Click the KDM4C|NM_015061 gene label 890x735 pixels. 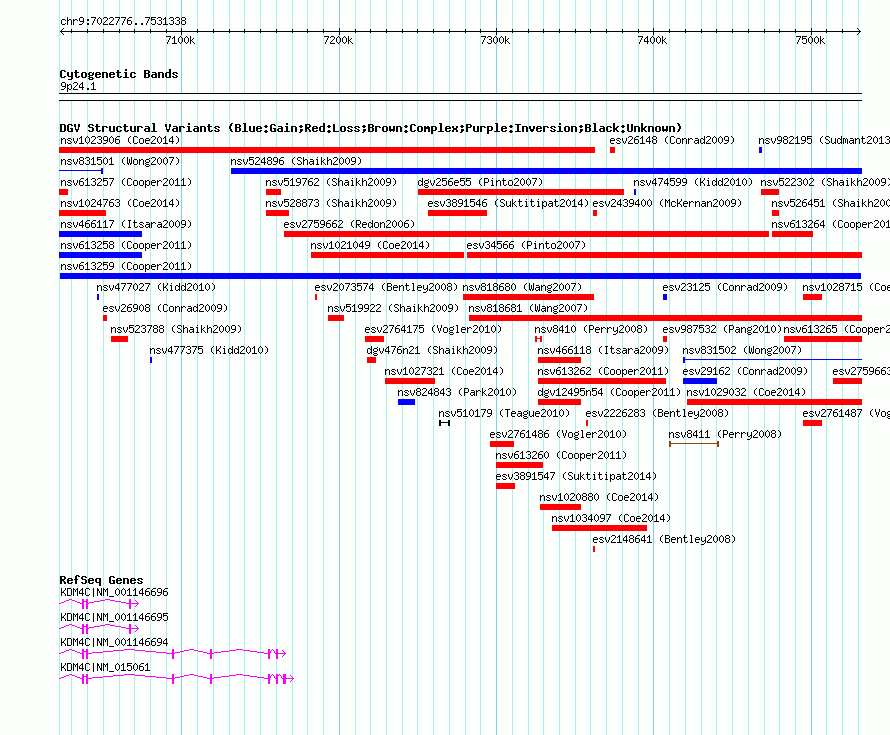(105, 667)
